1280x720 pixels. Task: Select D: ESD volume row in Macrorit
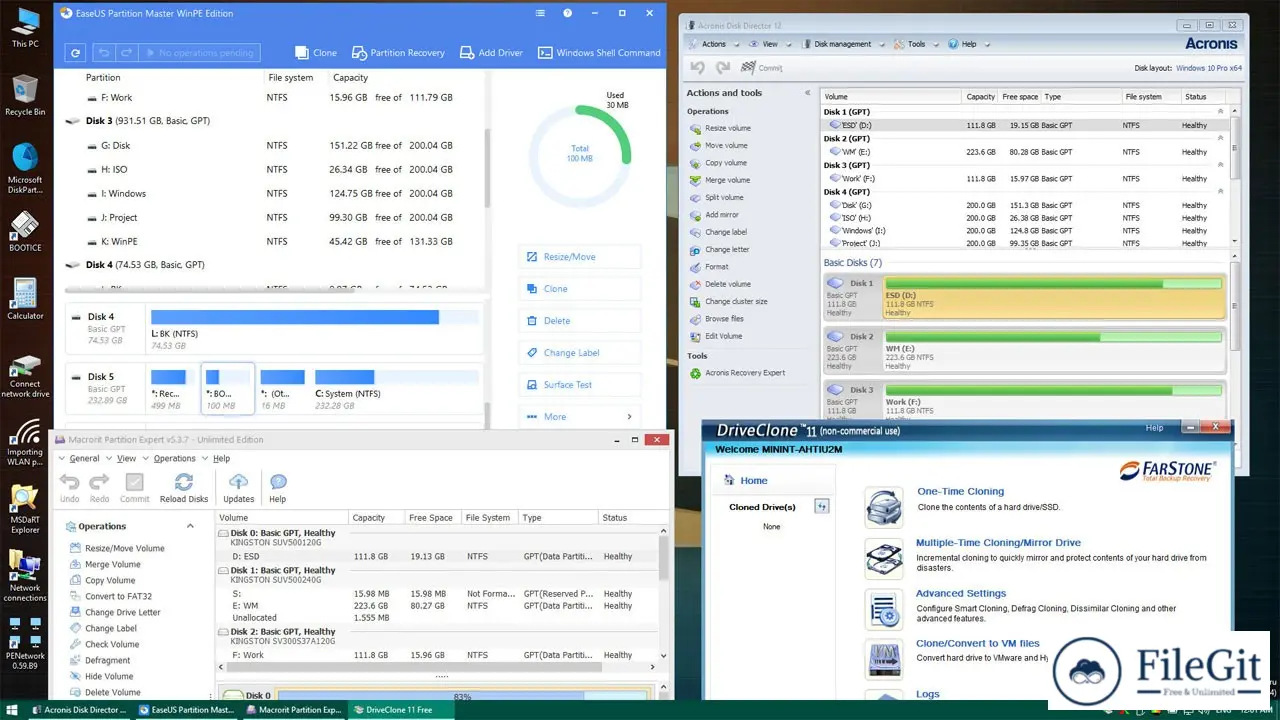tap(437, 557)
